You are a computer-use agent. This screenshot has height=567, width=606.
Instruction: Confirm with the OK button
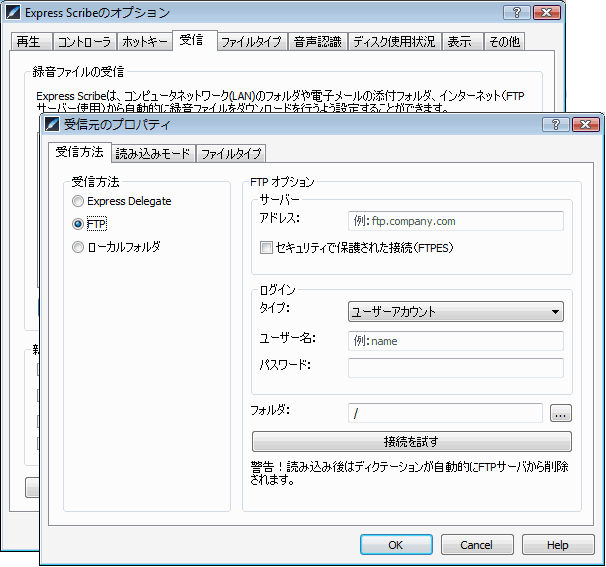tap(396, 545)
